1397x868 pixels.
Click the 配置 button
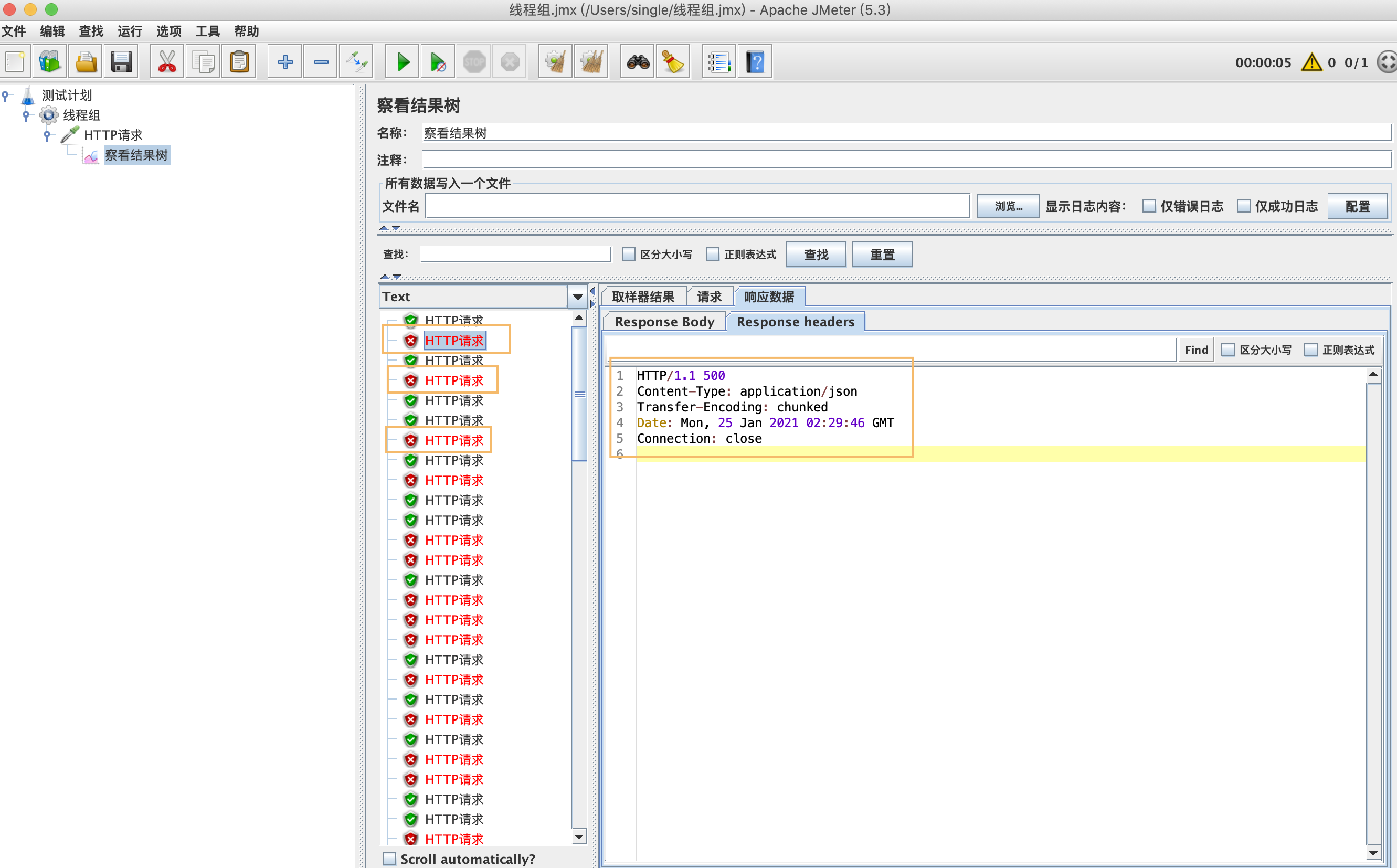[1358, 206]
